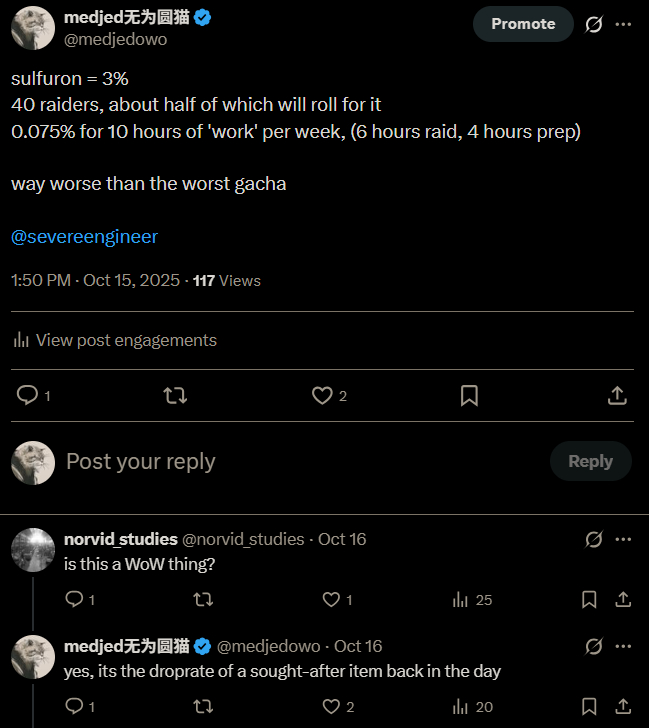Open the norvid_studies profile avatar
649x728 pixels.
coord(33,549)
